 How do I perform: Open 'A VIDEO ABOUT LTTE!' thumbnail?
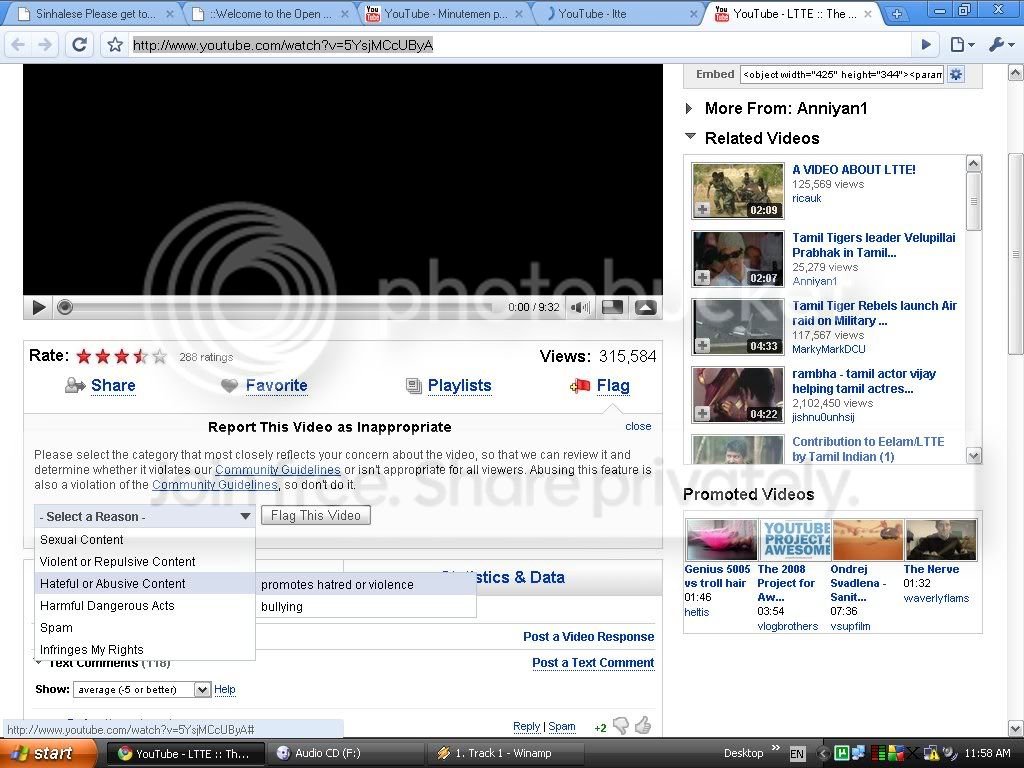tap(738, 190)
